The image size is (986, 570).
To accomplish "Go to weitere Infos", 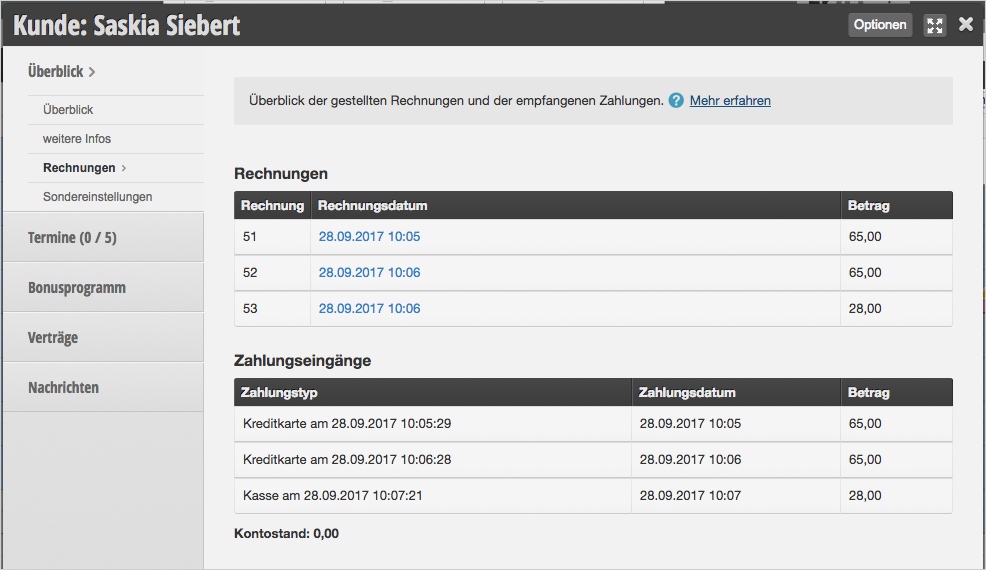I will click(77, 139).
